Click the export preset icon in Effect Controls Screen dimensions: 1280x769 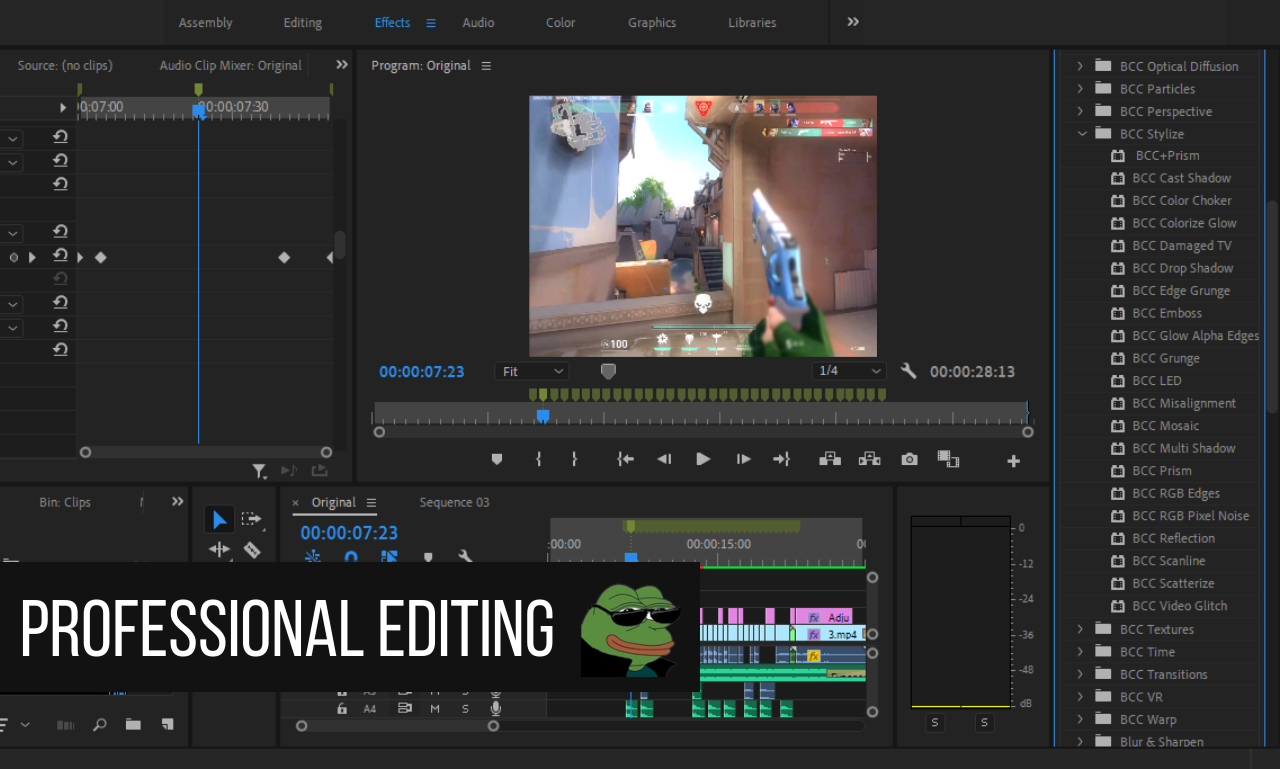pos(319,470)
